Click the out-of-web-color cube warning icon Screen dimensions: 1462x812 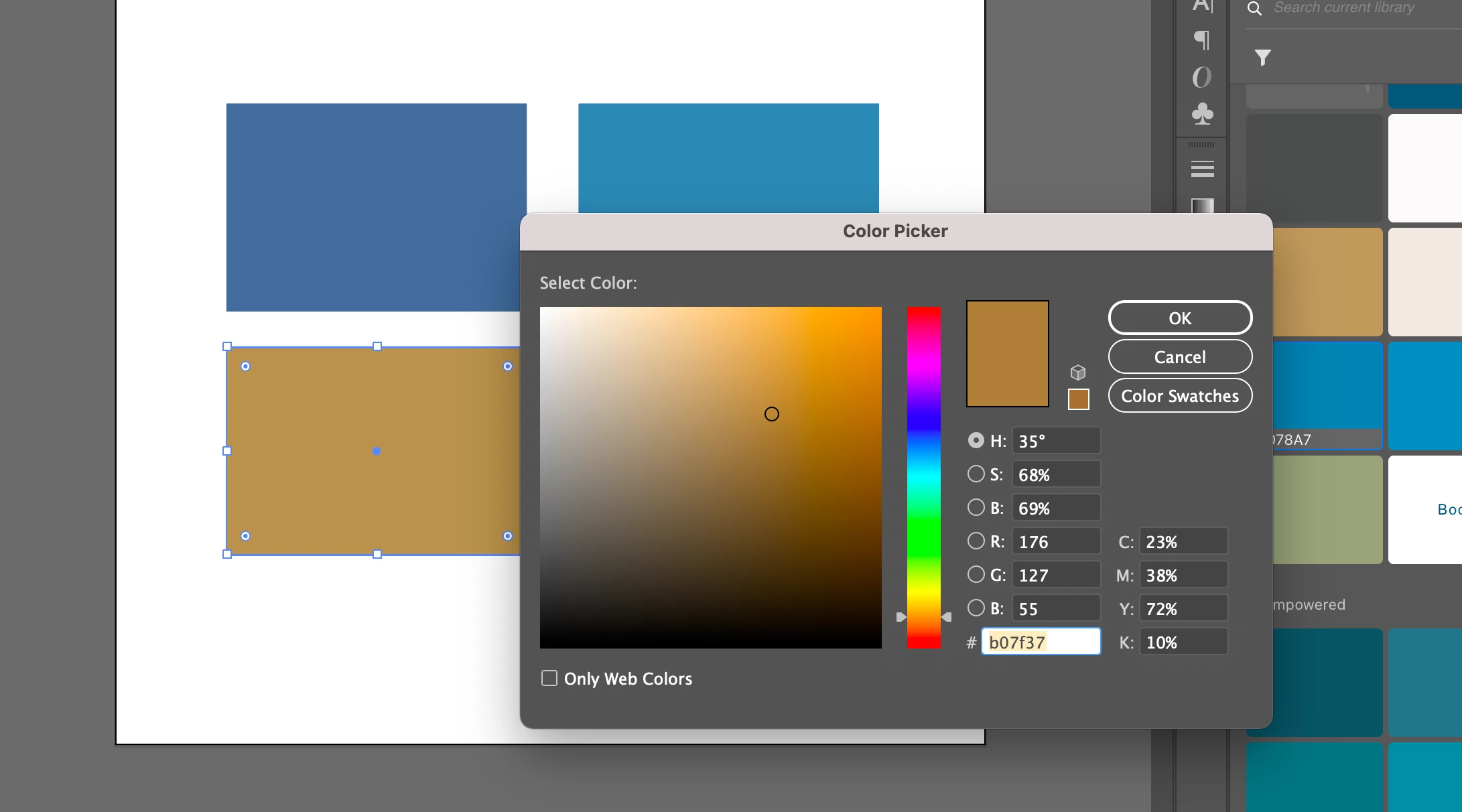click(x=1078, y=373)
